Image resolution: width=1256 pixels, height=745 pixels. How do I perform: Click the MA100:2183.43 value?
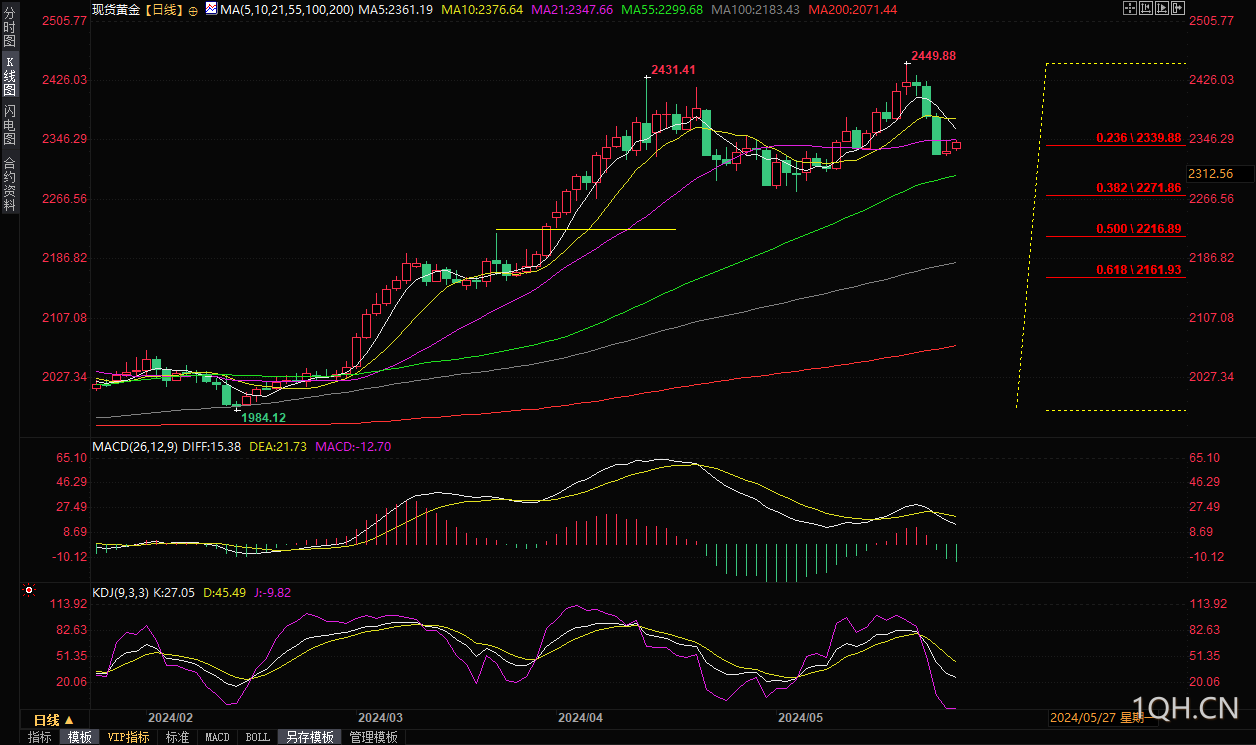tap(755, 9)
